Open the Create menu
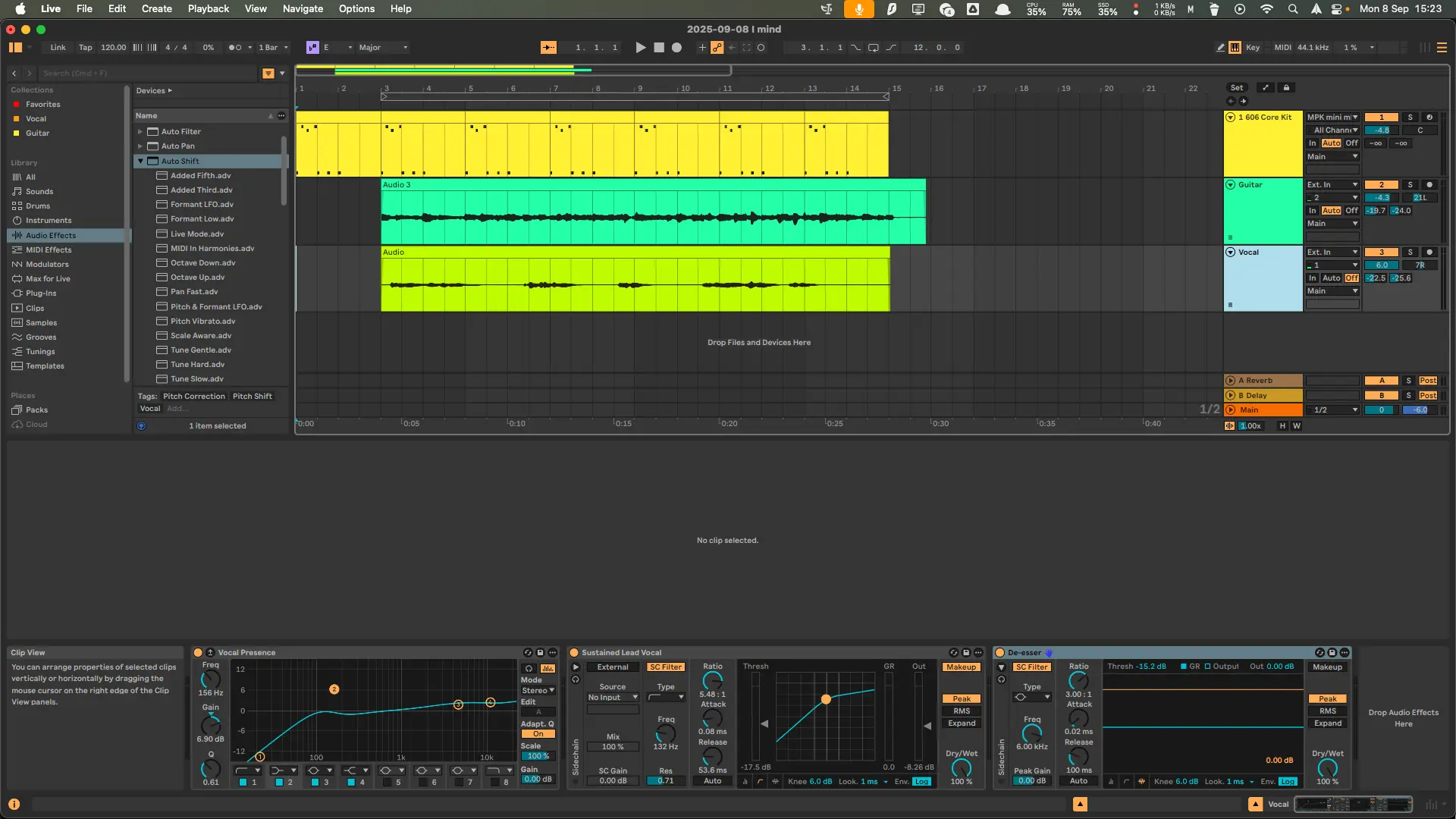 pos(156,8)
